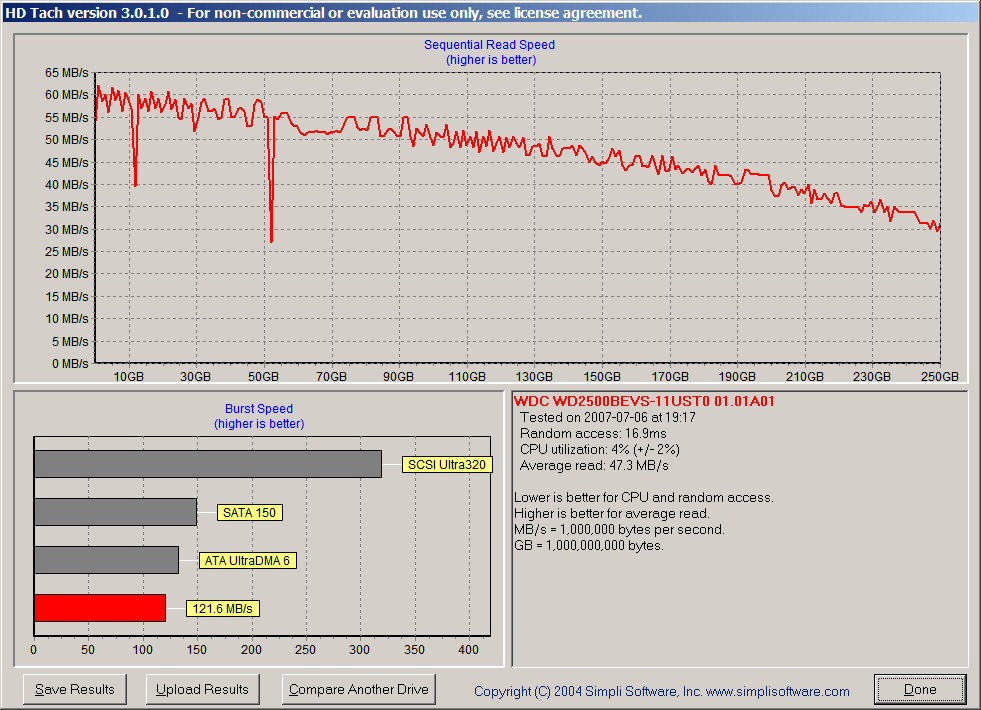
Task: Choose Compare Another Drive
Action: [x=358, y=689]
